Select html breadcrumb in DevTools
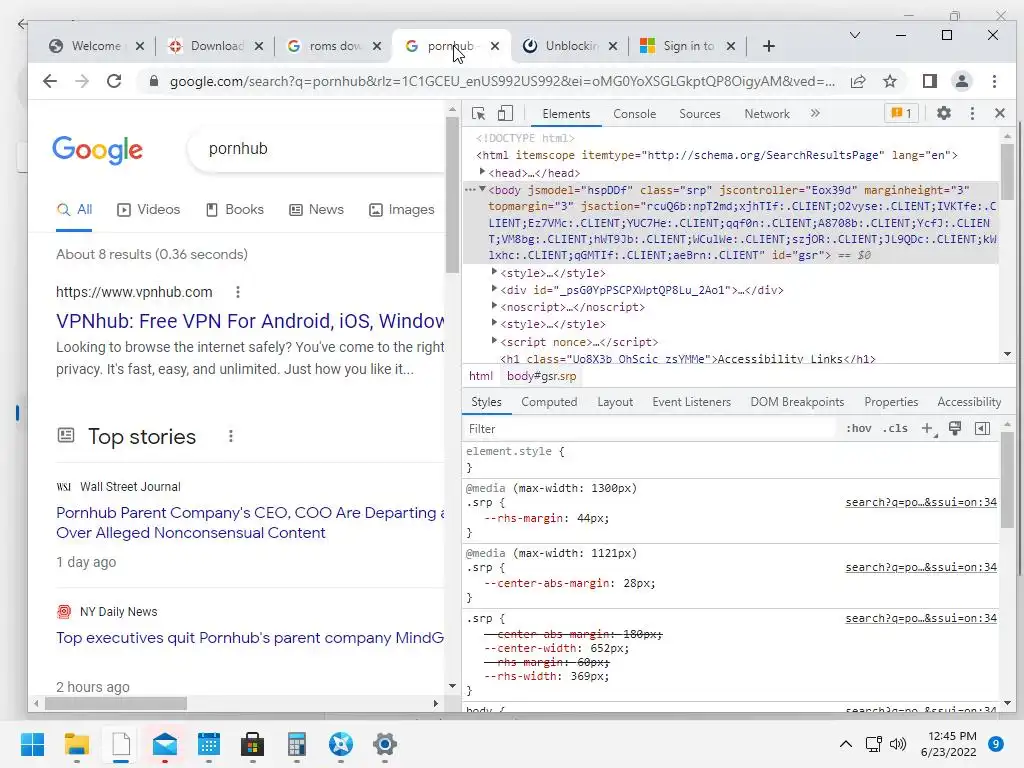The image size is (1024, 768). click(x=481, y=376)
